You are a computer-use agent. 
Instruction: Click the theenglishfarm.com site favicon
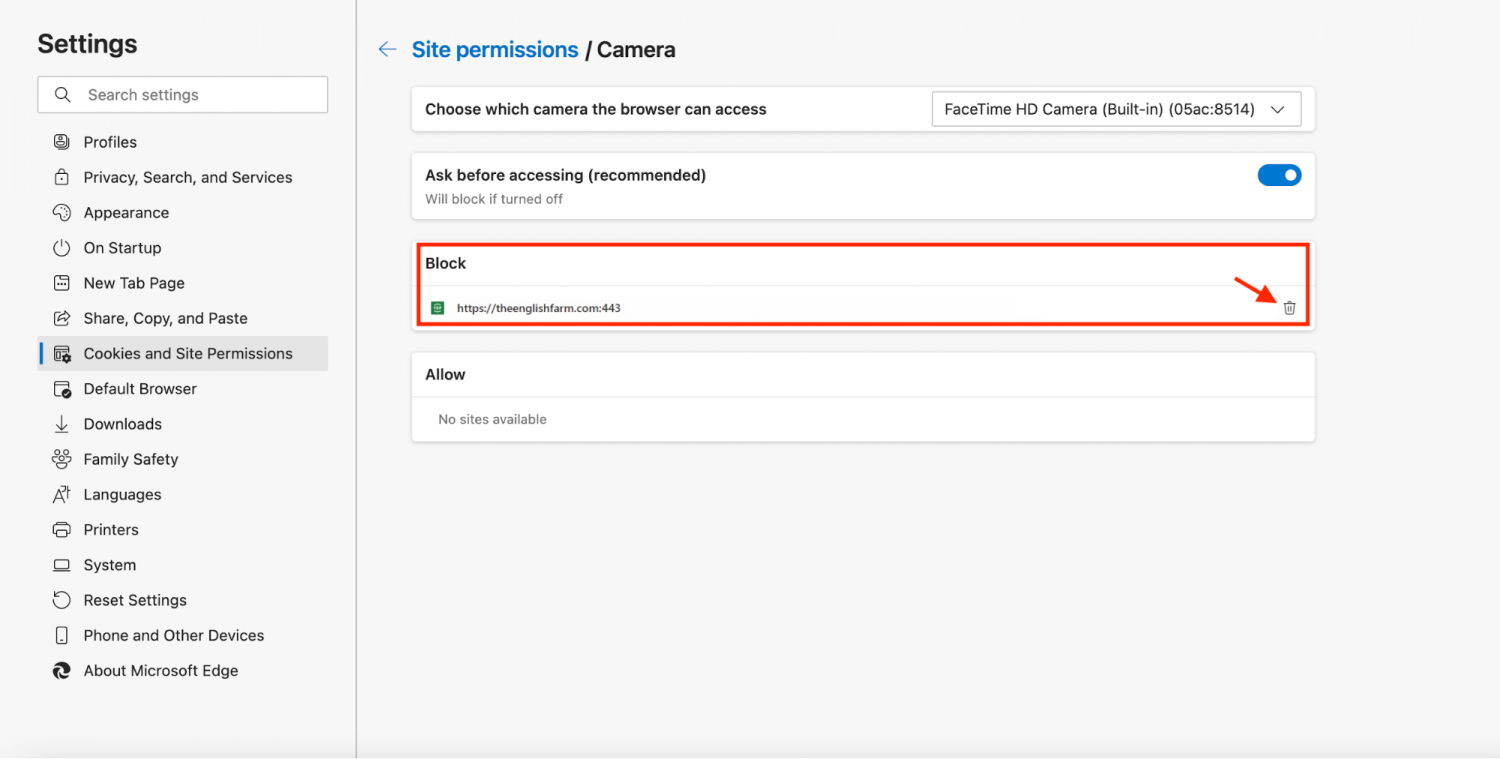point(437,308)
